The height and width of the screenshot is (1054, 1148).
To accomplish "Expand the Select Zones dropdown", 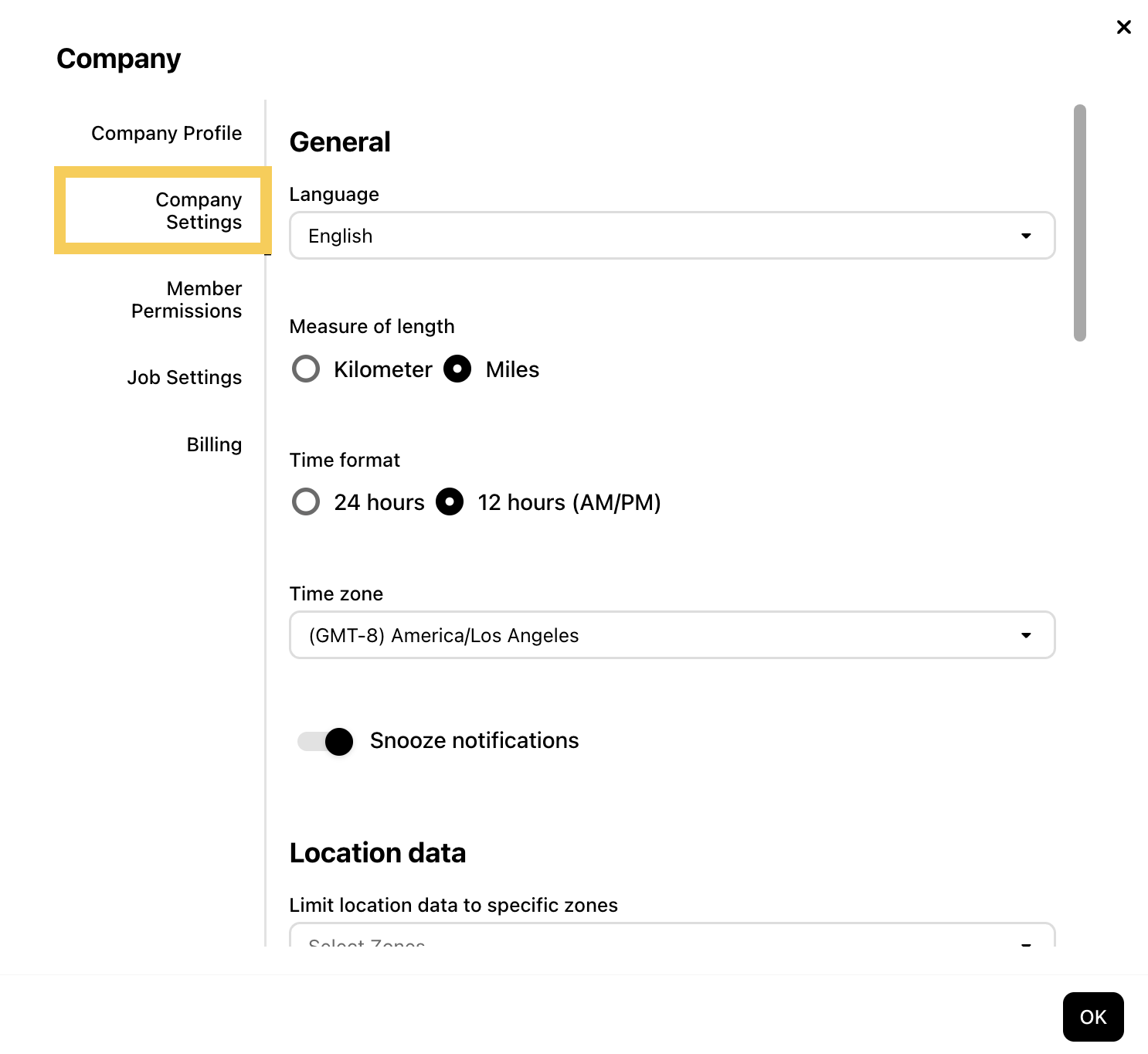I will [x=671, y=937].
